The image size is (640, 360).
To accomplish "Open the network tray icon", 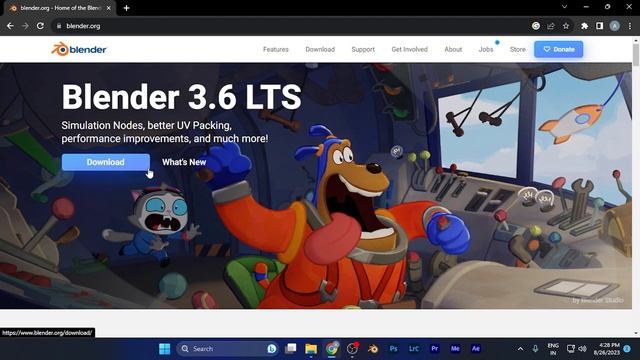I will [x=571, y=349].
